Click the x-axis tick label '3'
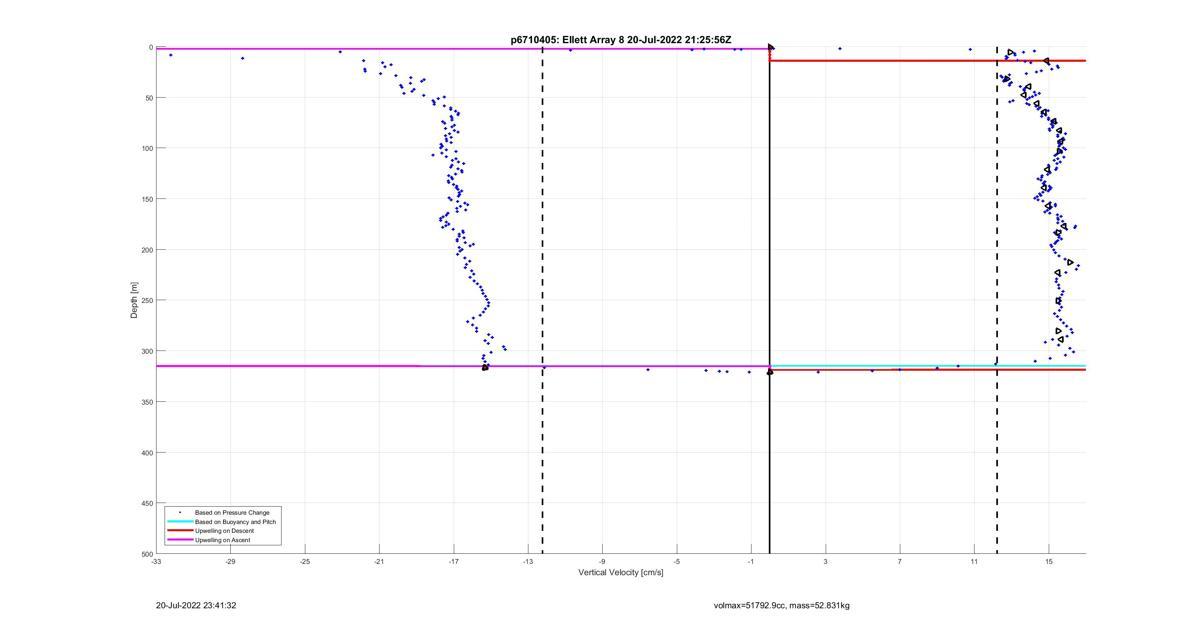This screenshot has width=1200, height=622. 826,561
